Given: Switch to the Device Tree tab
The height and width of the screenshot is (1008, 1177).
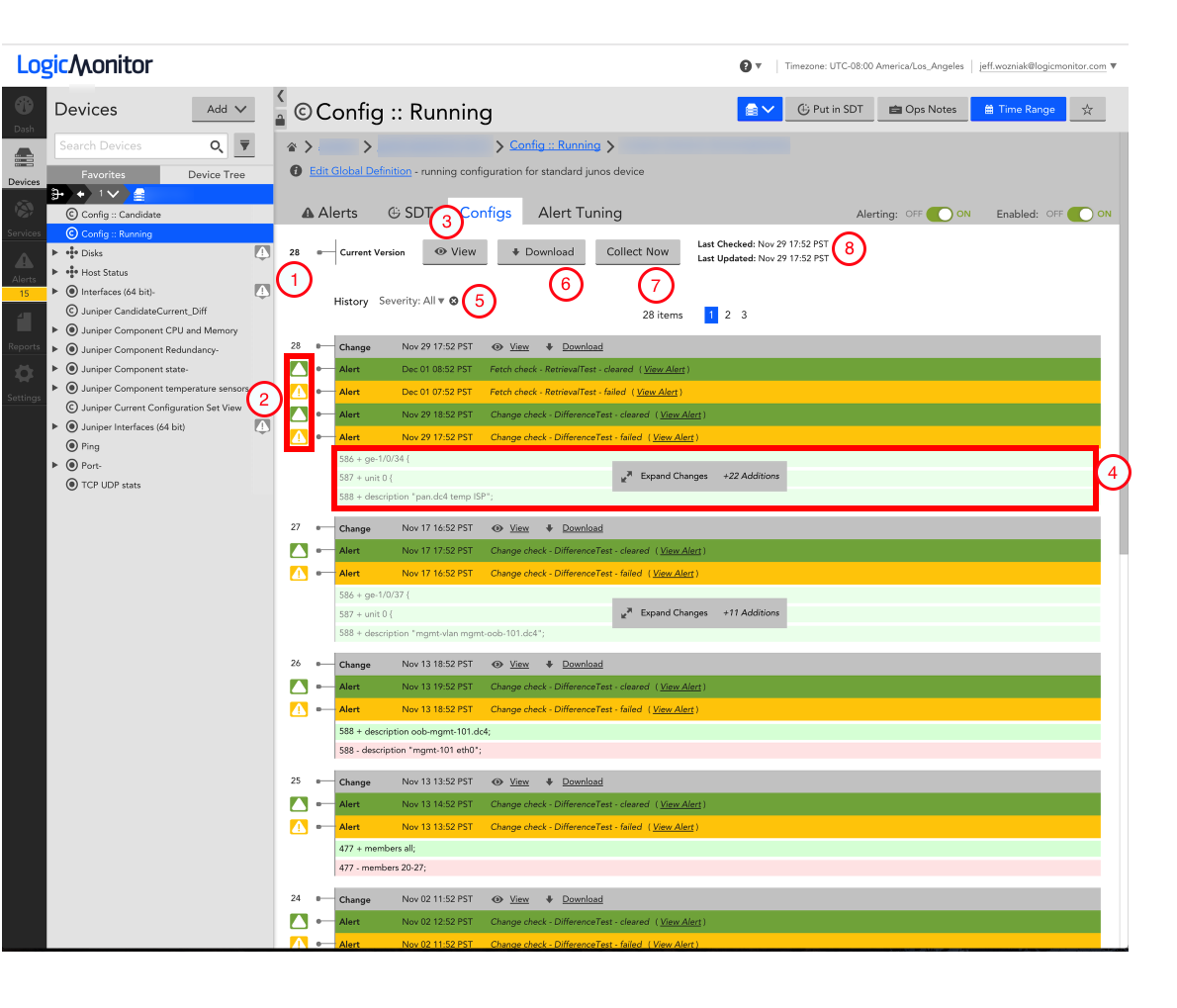Looking at the screenshot, I should click(x=216, y=174).
